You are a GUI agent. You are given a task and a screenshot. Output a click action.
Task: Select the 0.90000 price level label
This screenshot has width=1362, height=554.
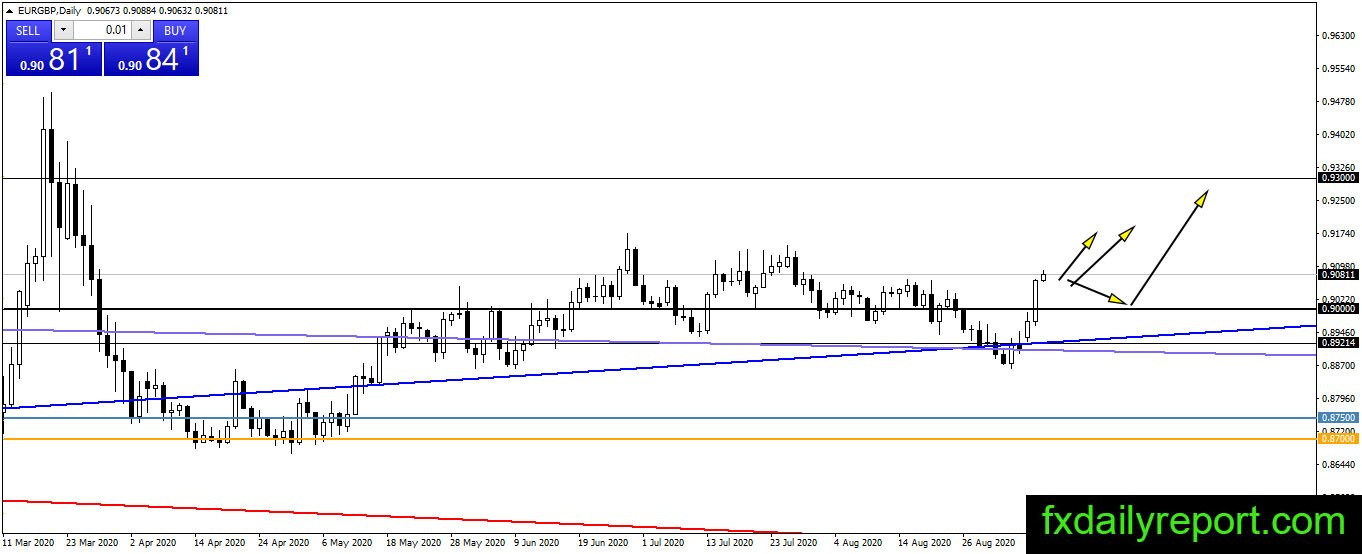pyautogui.click(x=1338, y=309)
